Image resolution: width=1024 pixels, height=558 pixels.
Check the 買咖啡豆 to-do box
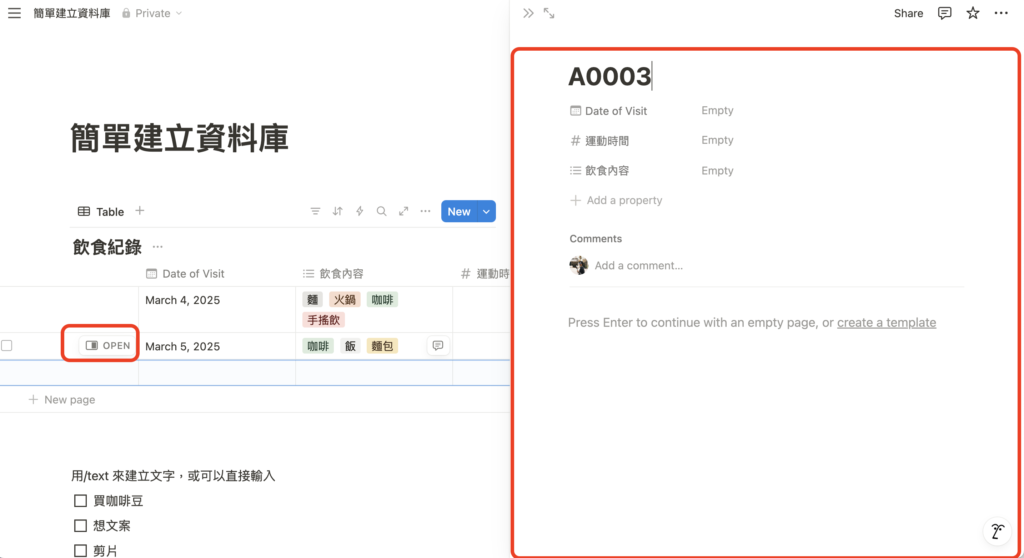point(81,501)
